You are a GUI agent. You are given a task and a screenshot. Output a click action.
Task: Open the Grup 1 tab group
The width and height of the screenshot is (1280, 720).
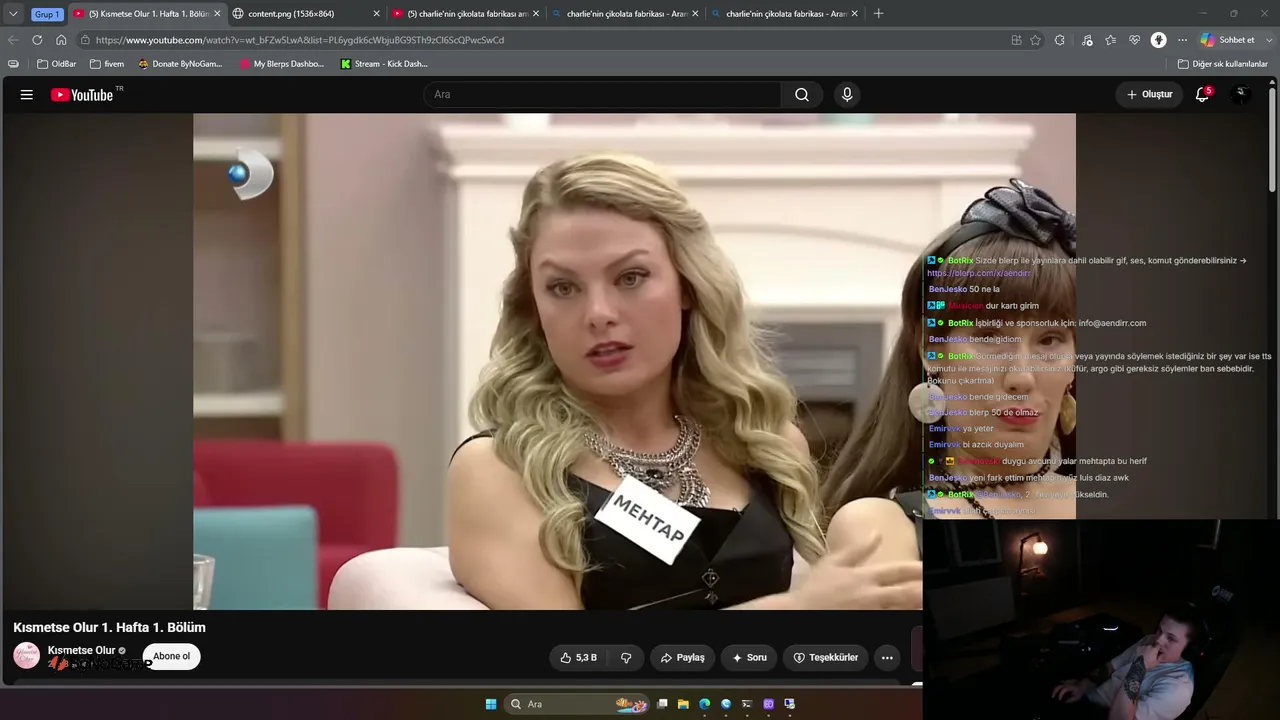pos(47,14)
